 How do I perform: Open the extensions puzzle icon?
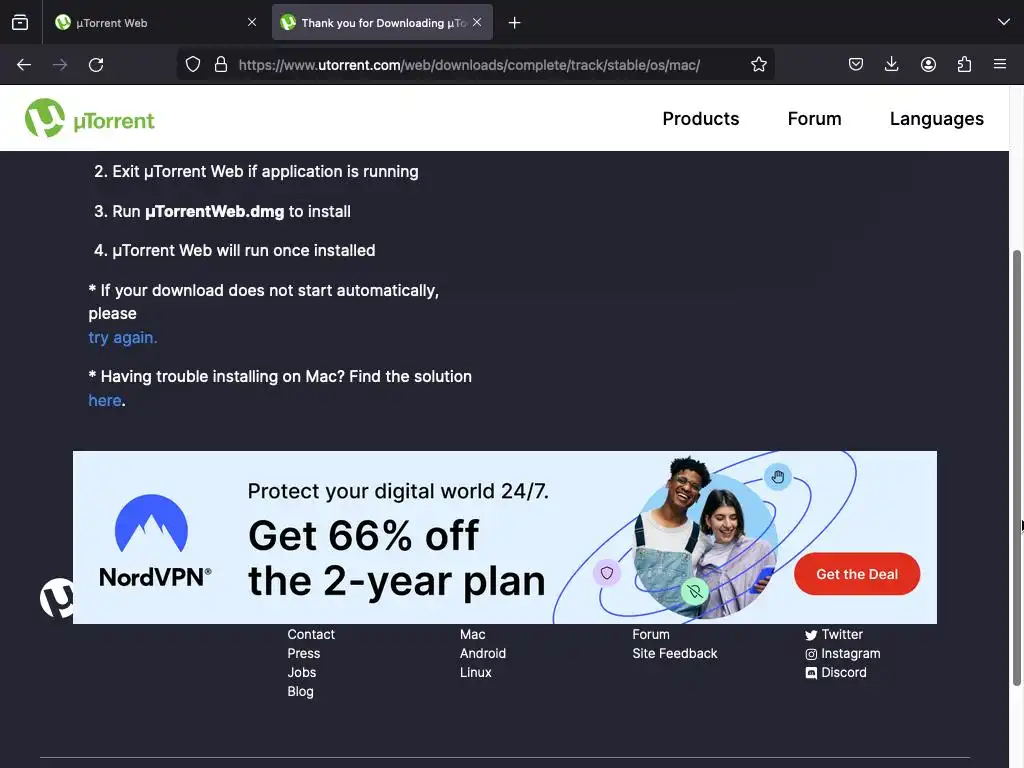(x=964, y=65)
